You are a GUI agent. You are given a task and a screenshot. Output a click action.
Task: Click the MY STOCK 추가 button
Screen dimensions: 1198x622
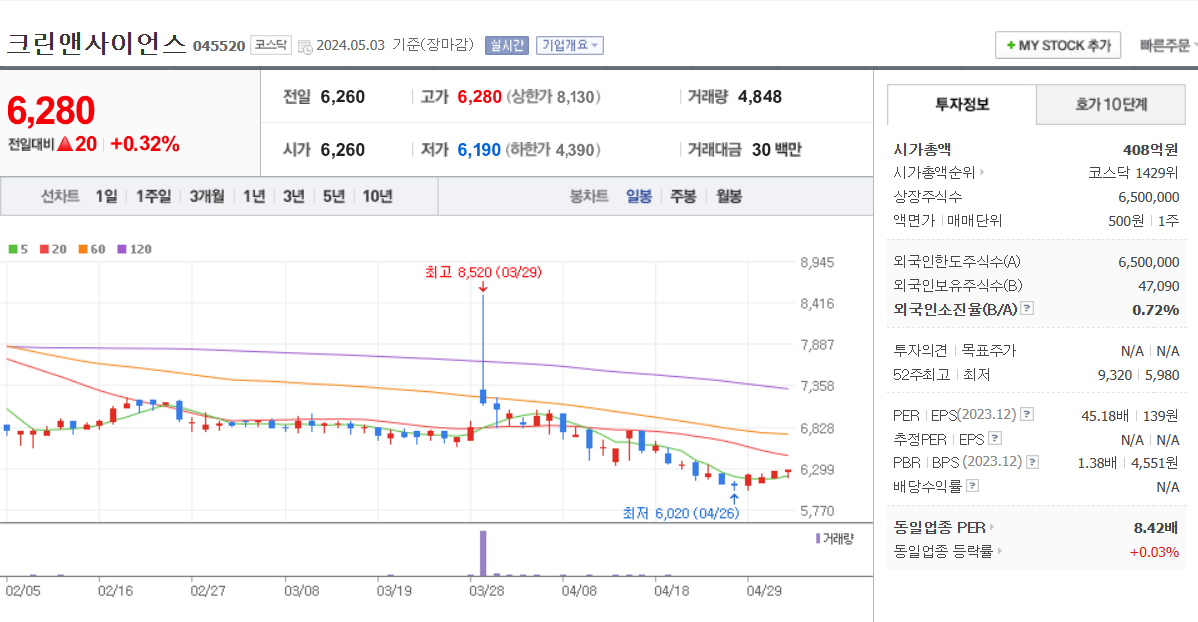pyautogui.click(x=1057, y=46)
